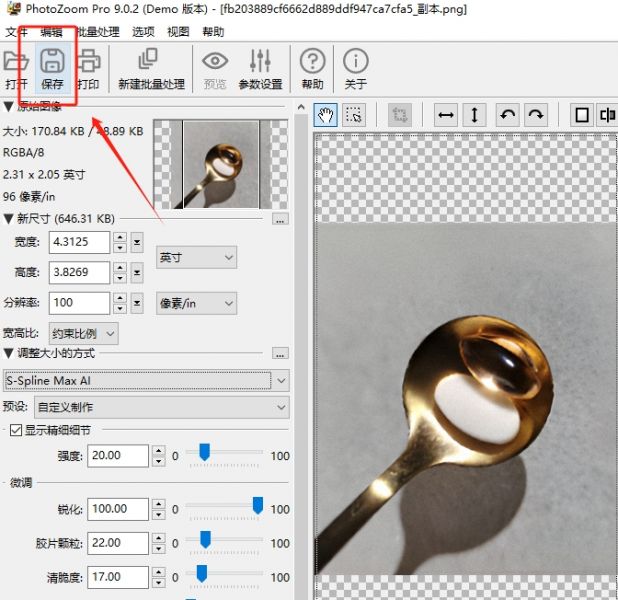618x600 pixels.
Task: Collapse the 调整大小的方式 section
Action: (8, 353)
